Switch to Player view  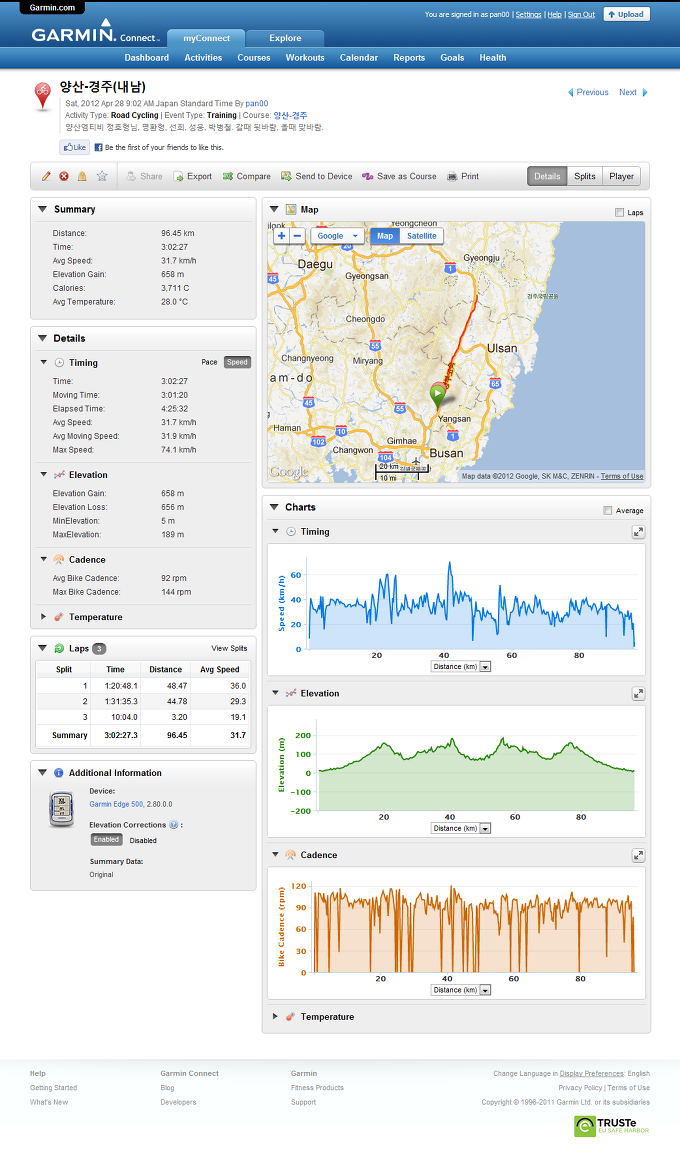coord(622,176)
